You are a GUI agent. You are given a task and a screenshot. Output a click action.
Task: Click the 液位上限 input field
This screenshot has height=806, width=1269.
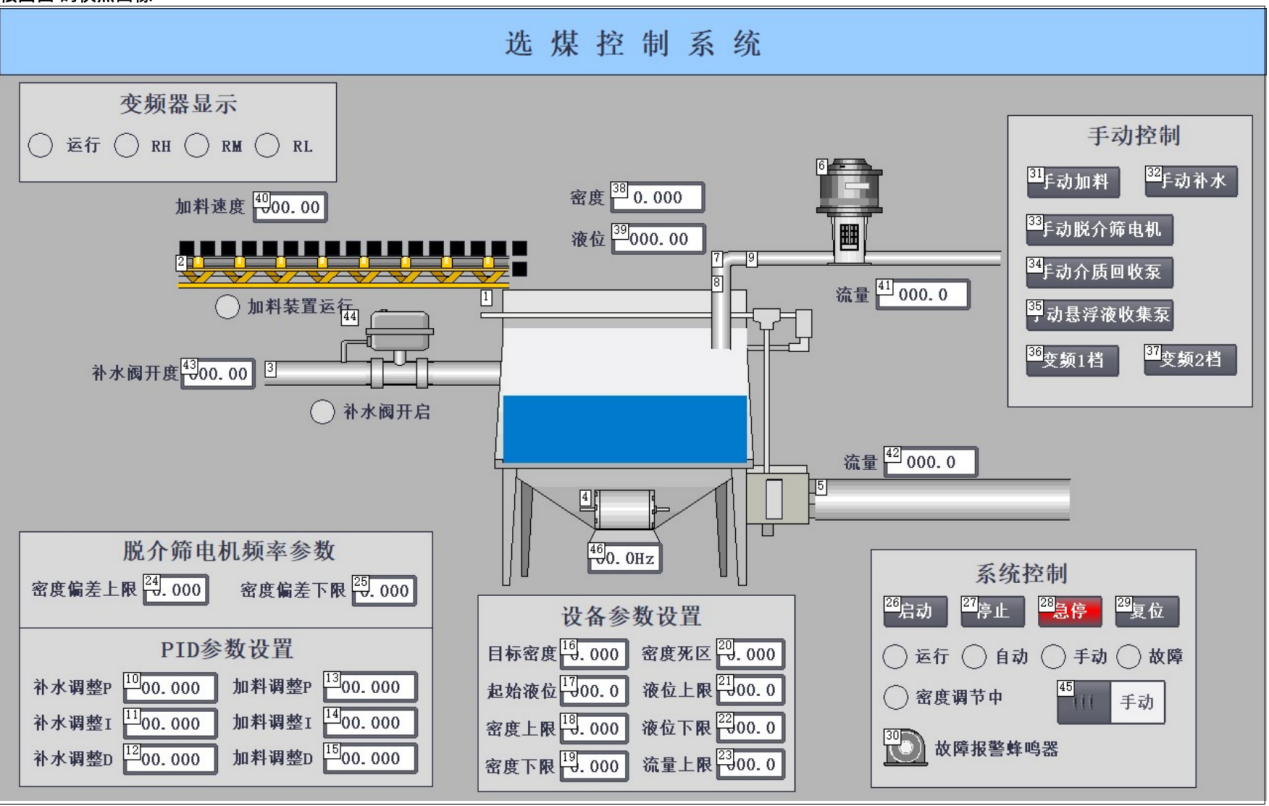click(x=750, y=690)
